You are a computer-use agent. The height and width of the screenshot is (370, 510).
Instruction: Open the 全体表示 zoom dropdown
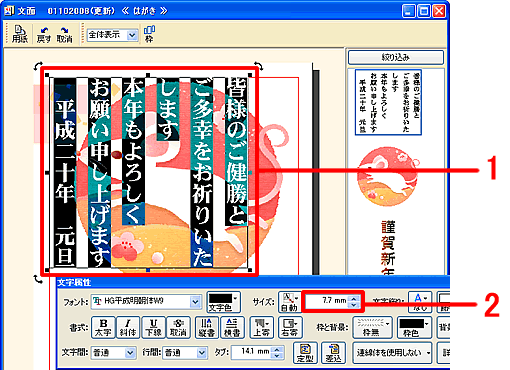132,35
